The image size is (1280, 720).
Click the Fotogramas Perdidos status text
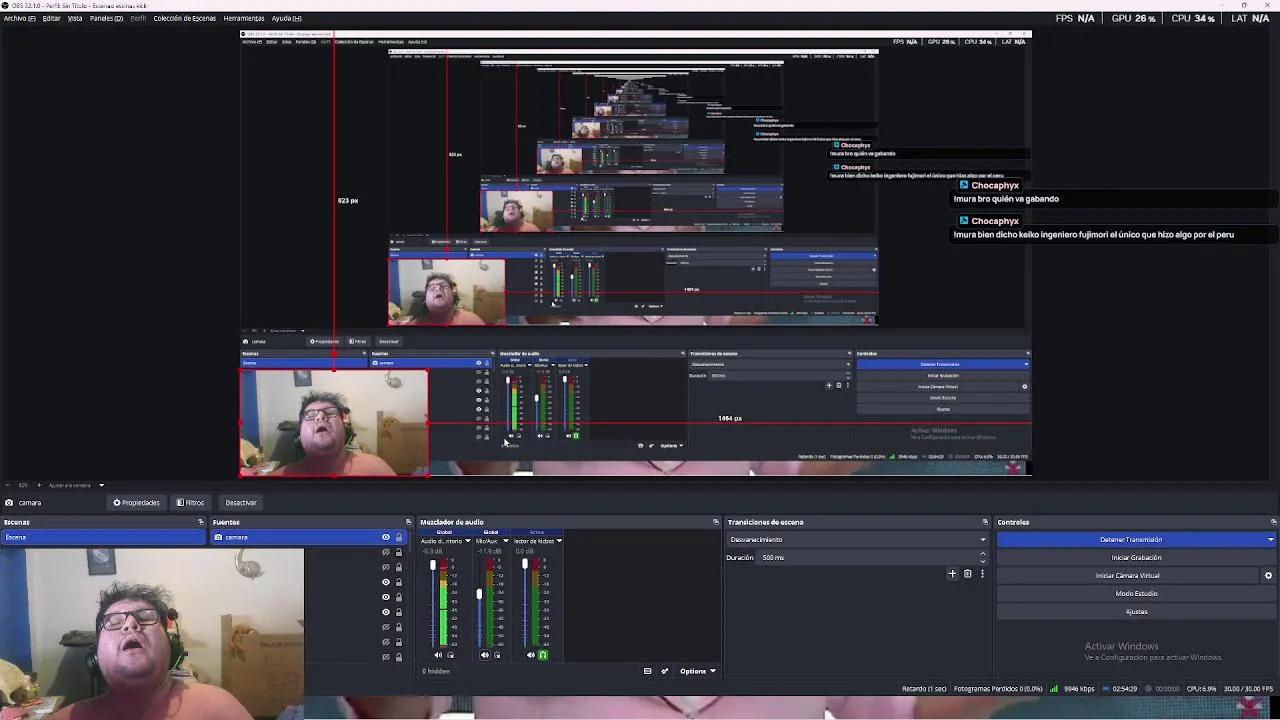pyautogui.click(x=998, y=688)
